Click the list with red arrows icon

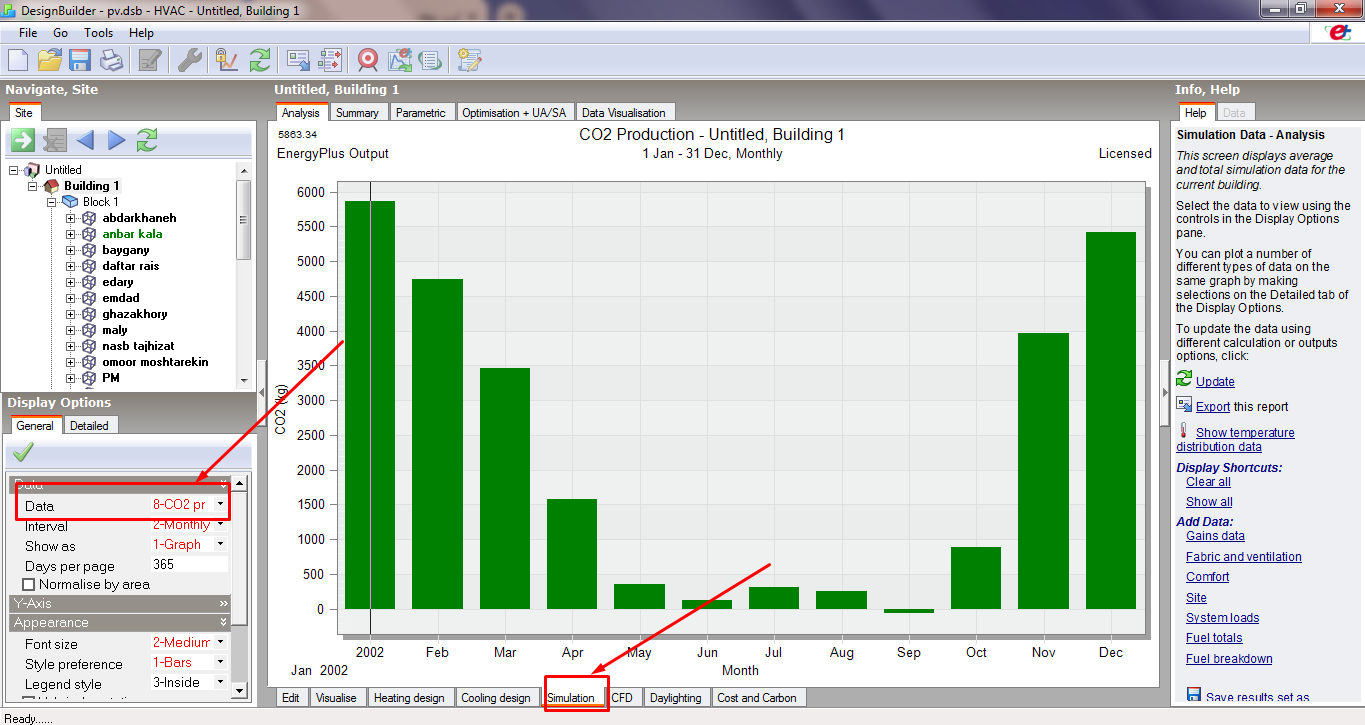click(x=330, y=60)
